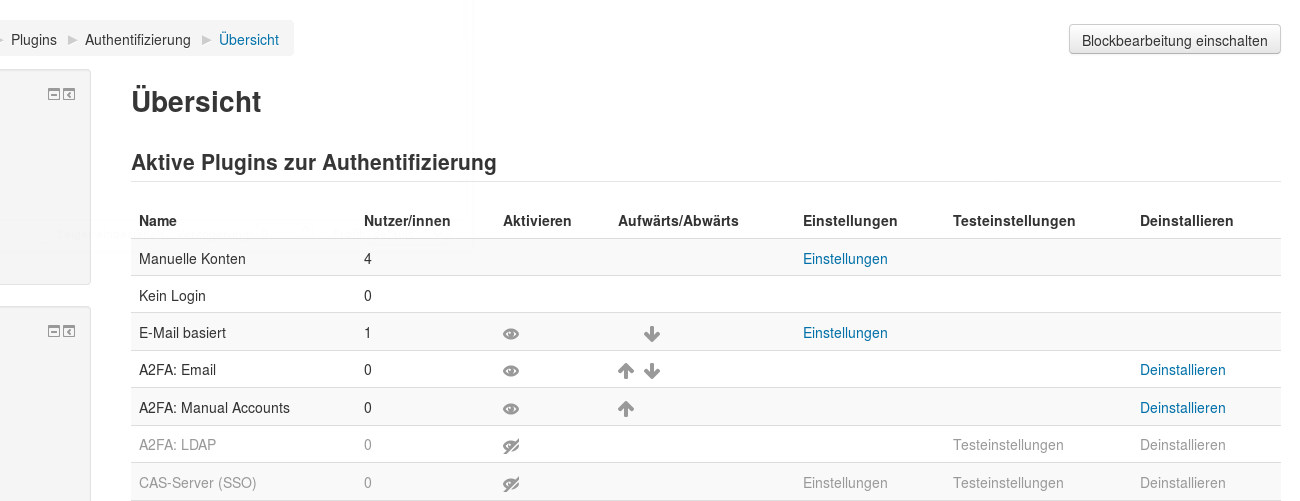
Task: Disable the E-Mail basiert plugin
Action: (x=511, y=334)
